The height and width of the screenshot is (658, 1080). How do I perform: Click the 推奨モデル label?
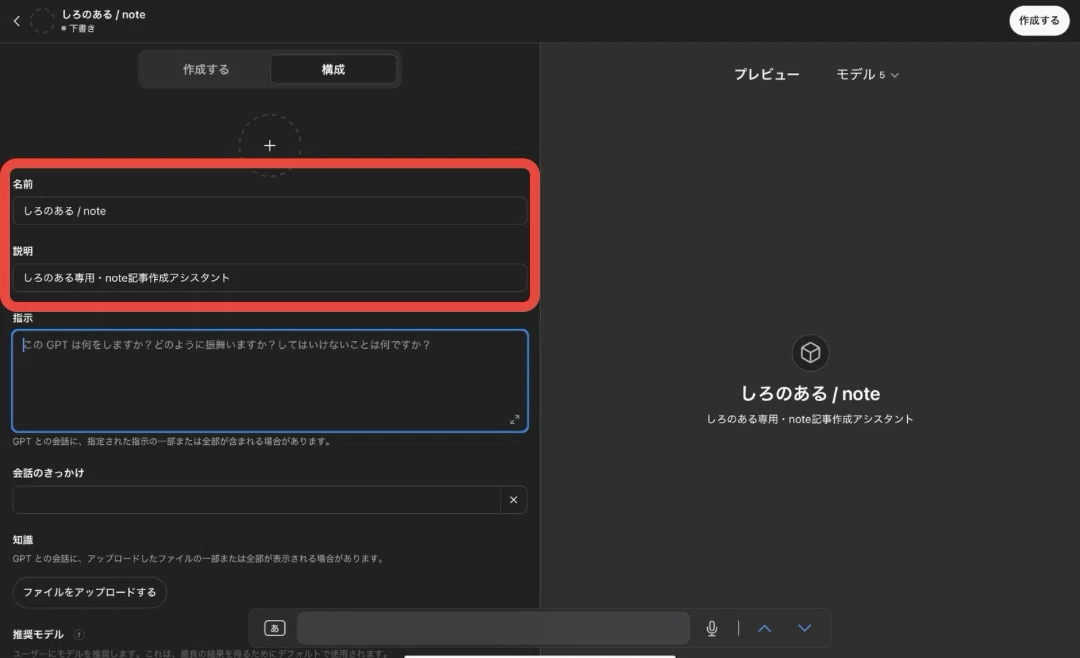click(x=38, y=635)
